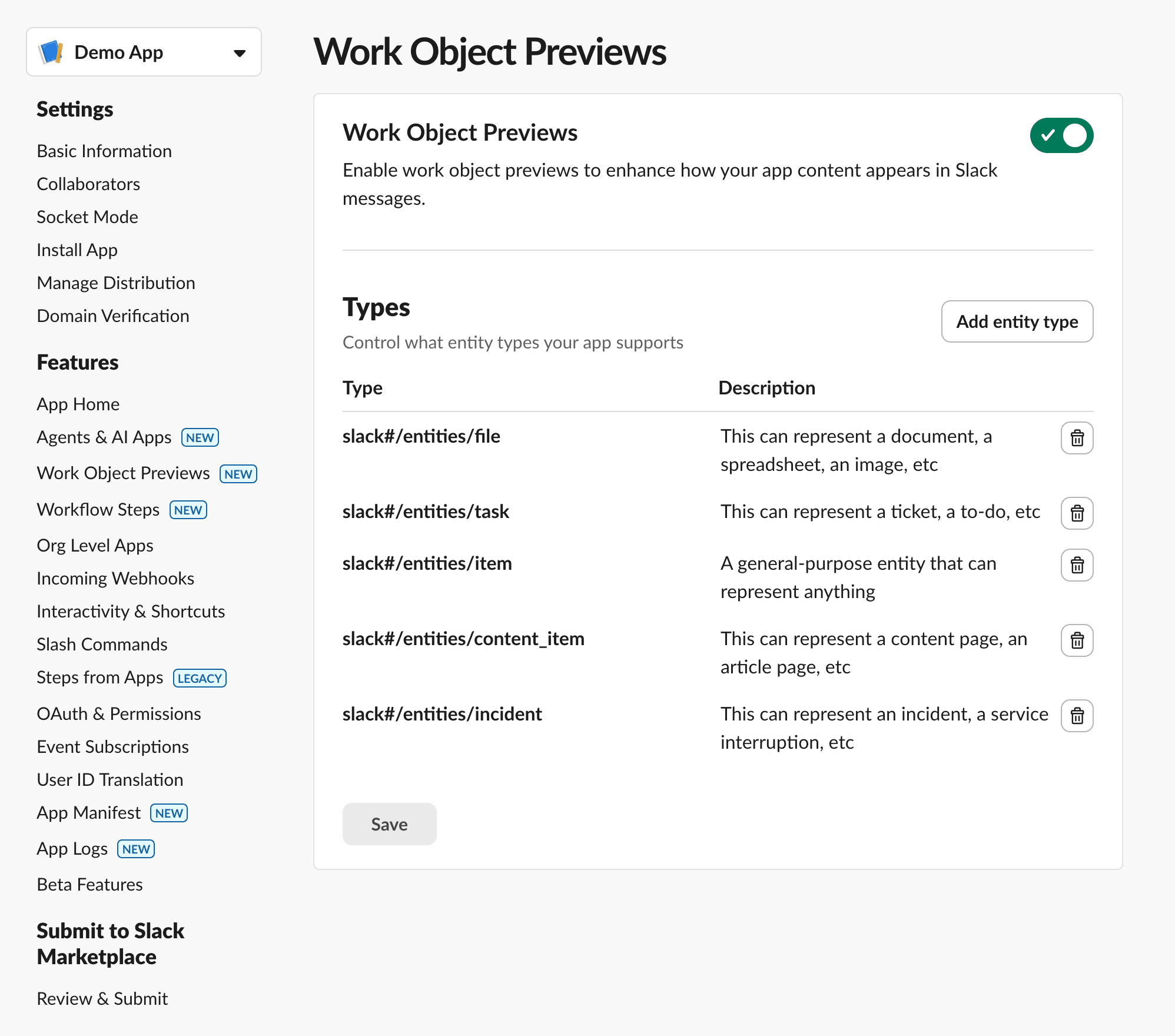Open the Workflow Steps feature page
The width and height of the screenshot is (1175, 1036).
98,510
